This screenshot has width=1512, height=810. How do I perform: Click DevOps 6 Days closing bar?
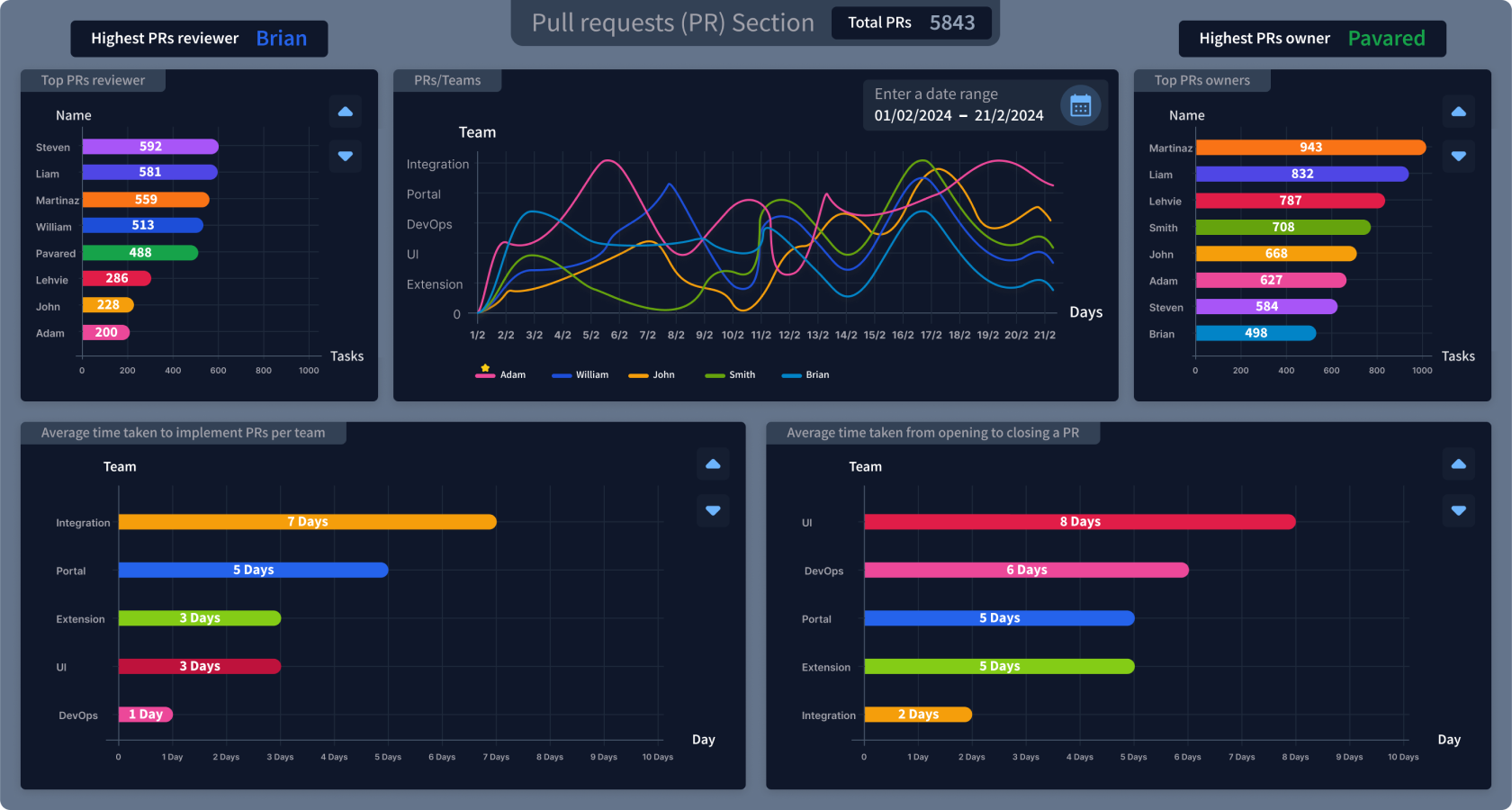tap(1027, 570)
